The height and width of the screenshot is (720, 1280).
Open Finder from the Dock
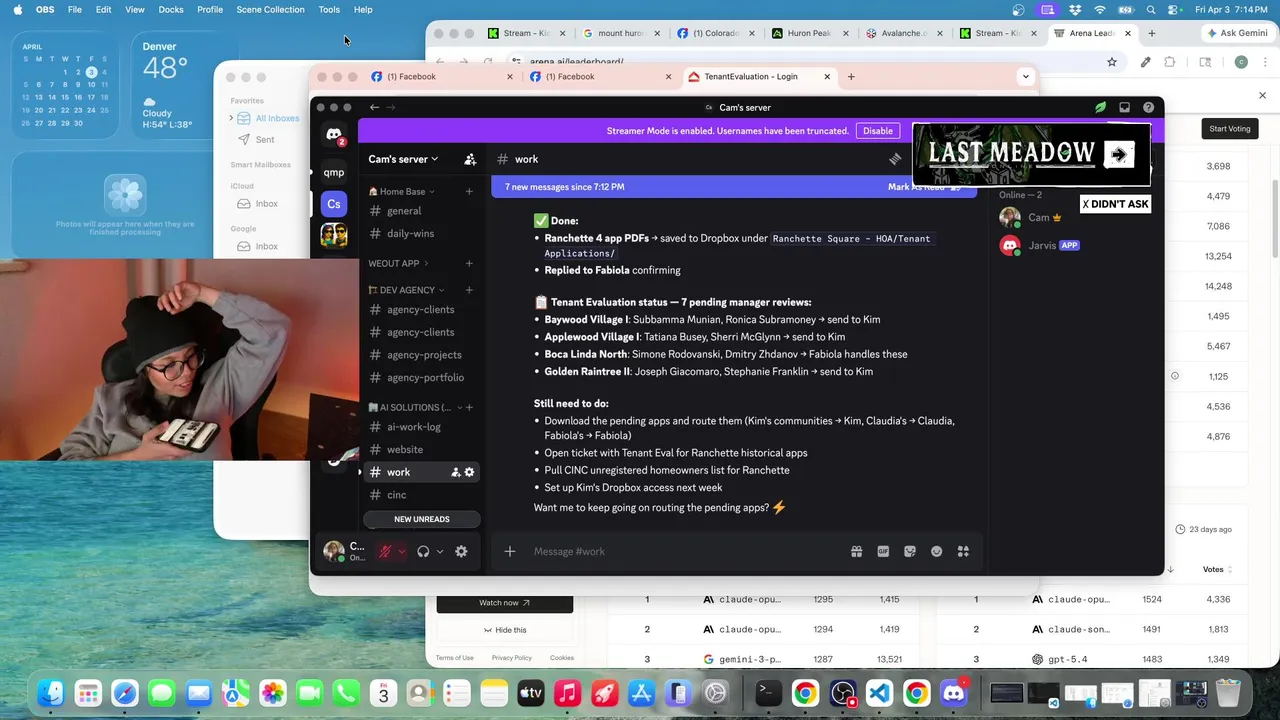51,693
